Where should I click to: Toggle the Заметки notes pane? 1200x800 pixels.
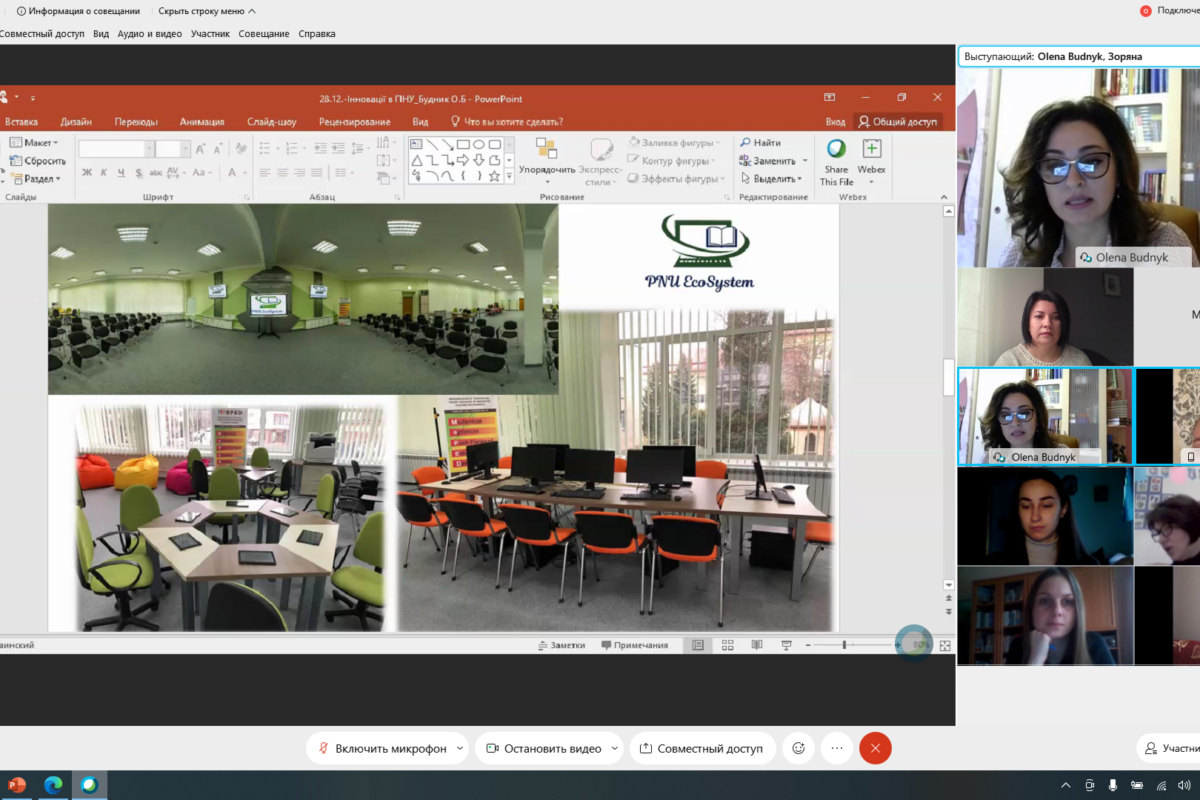click(561, 645)
